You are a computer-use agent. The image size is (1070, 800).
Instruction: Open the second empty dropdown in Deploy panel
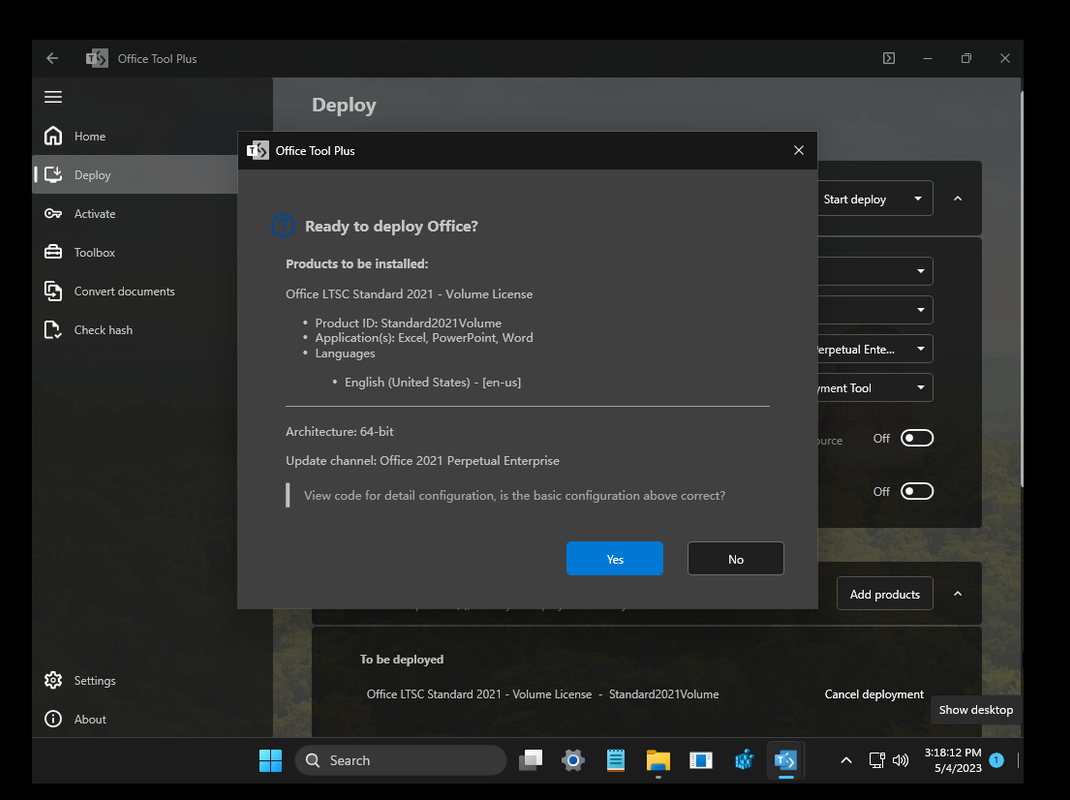coord(876,310)
